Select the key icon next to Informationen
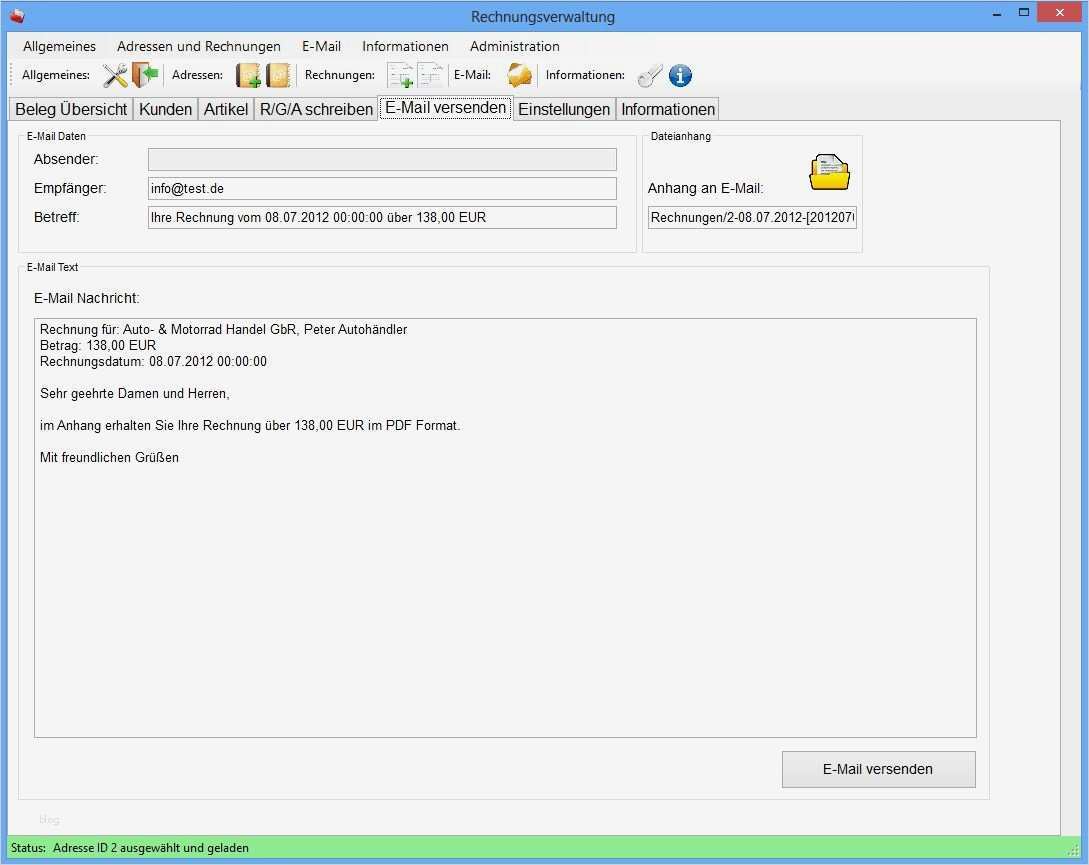The image size is (1089, 865). click(649, 75)
